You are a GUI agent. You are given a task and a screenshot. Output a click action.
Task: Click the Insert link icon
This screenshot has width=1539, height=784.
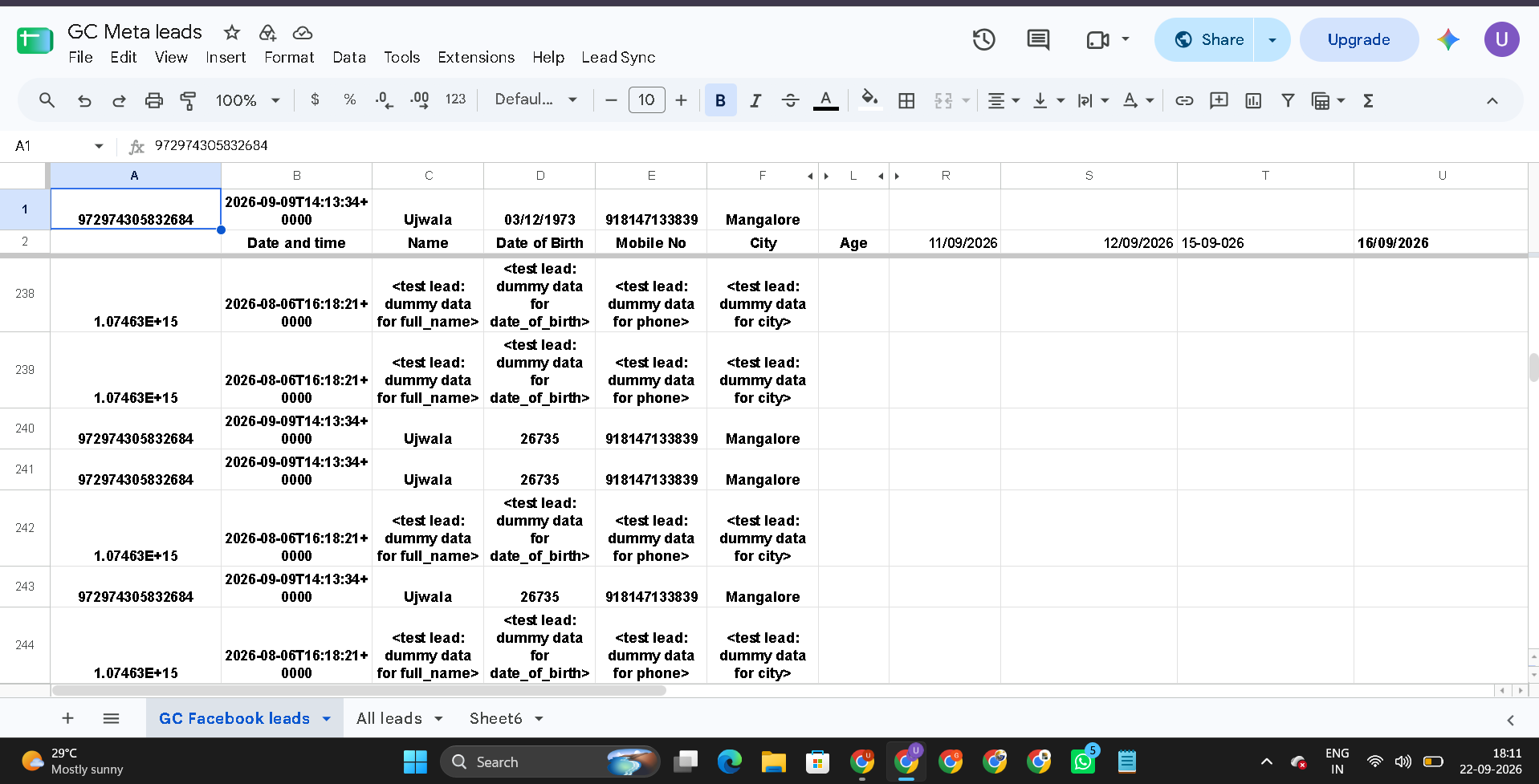pyautogui.click(x=1184, y=100)
